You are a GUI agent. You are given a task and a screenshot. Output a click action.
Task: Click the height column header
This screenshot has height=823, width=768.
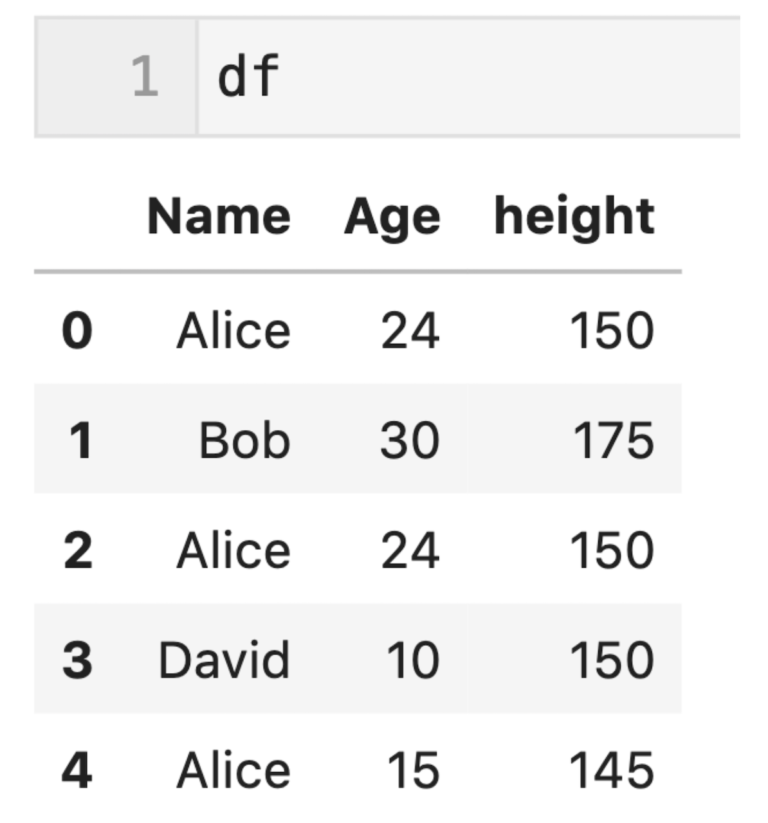point(574,217)
